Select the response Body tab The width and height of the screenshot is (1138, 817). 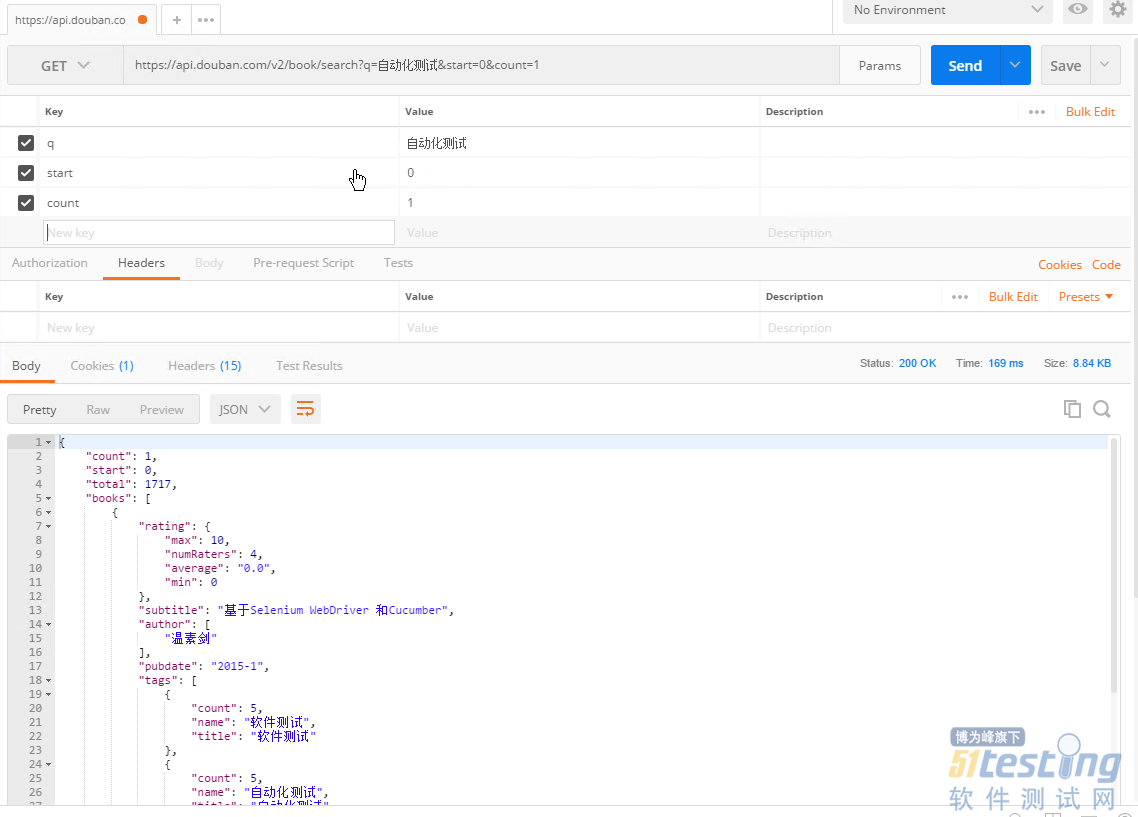coord(26,366)
